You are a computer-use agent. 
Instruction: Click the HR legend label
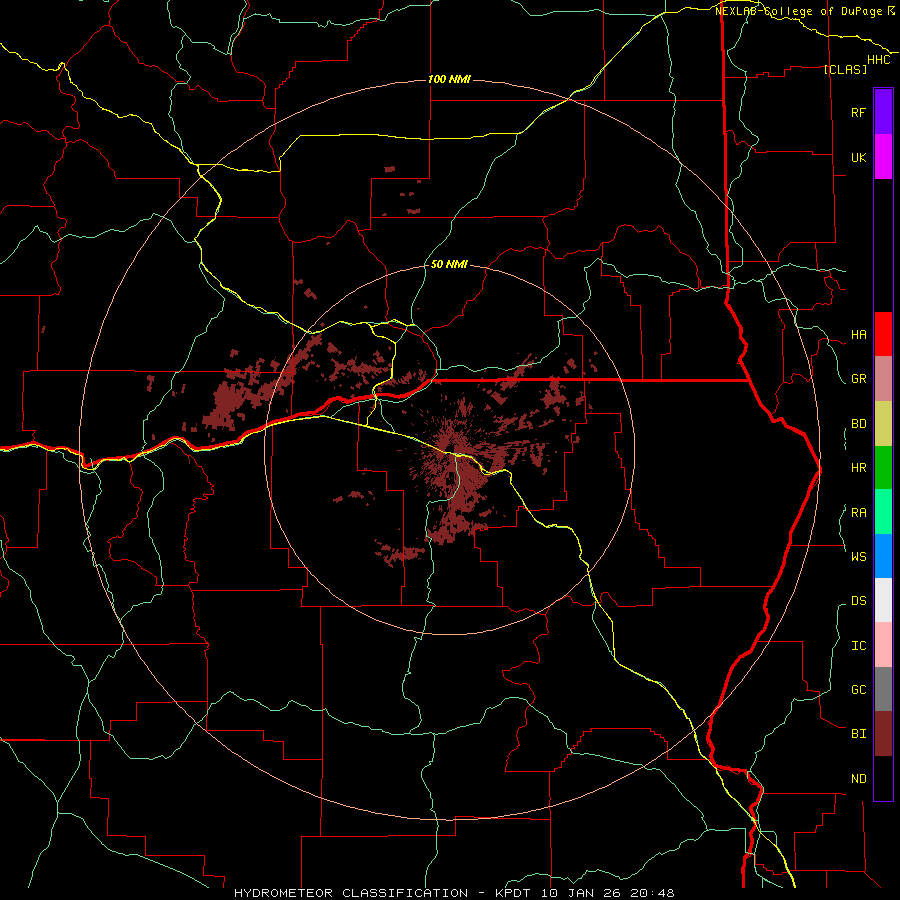pyautogui.click(x=859, y=468)
